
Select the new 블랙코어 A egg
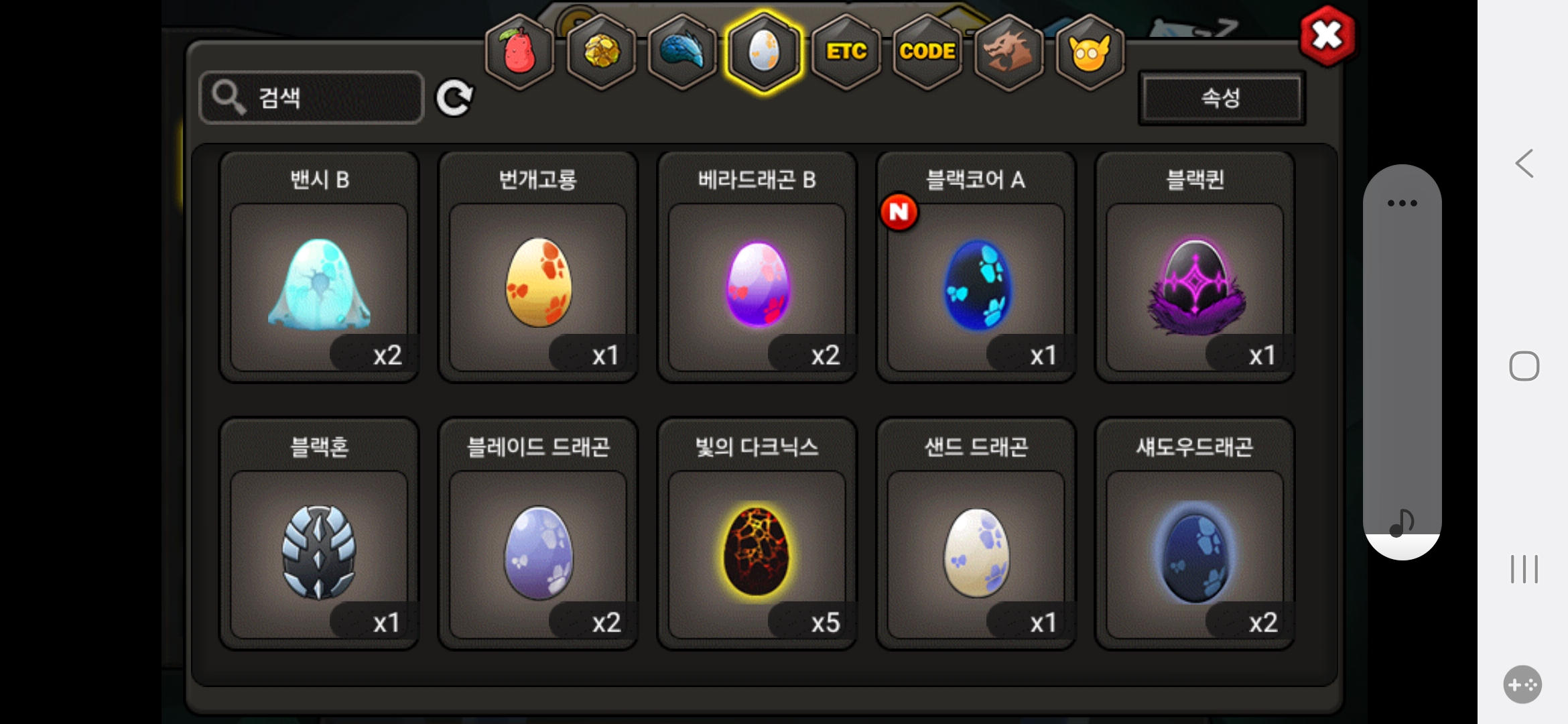(976, 267)
